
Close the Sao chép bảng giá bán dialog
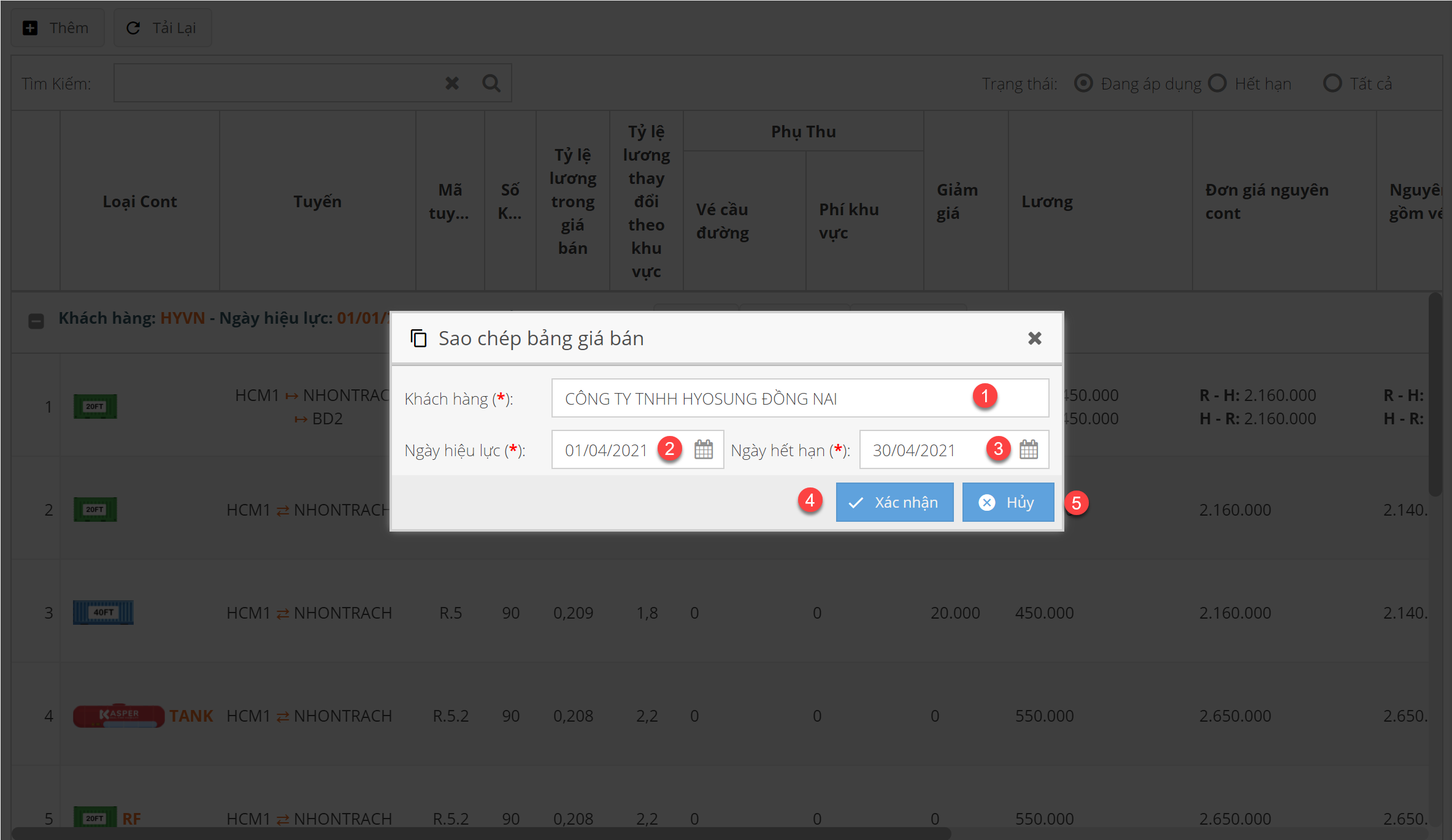pos(1034,338)
